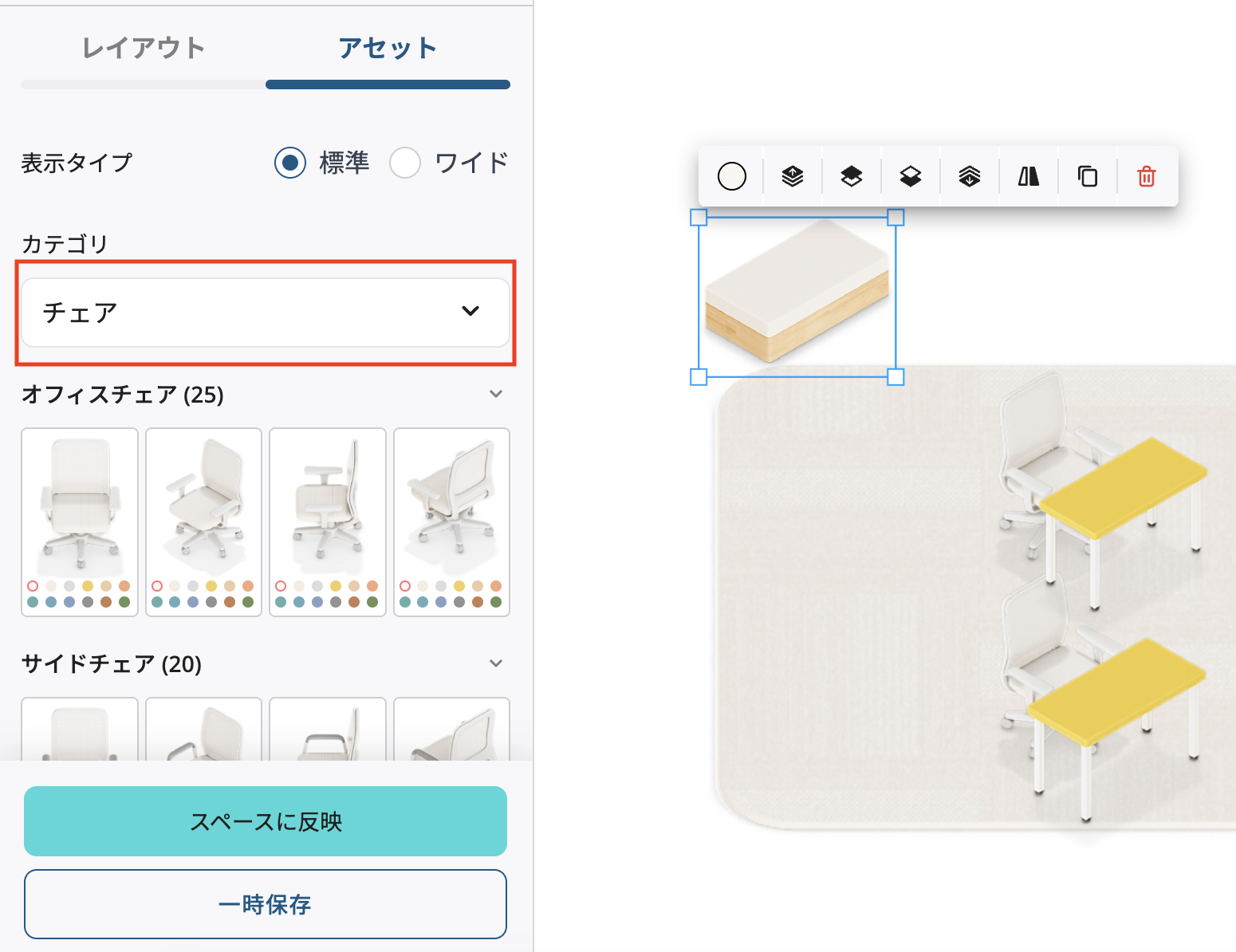Switch to the レイアウト tab
1236x952 pixels.
pyautogui.click(x=144, y=49)
